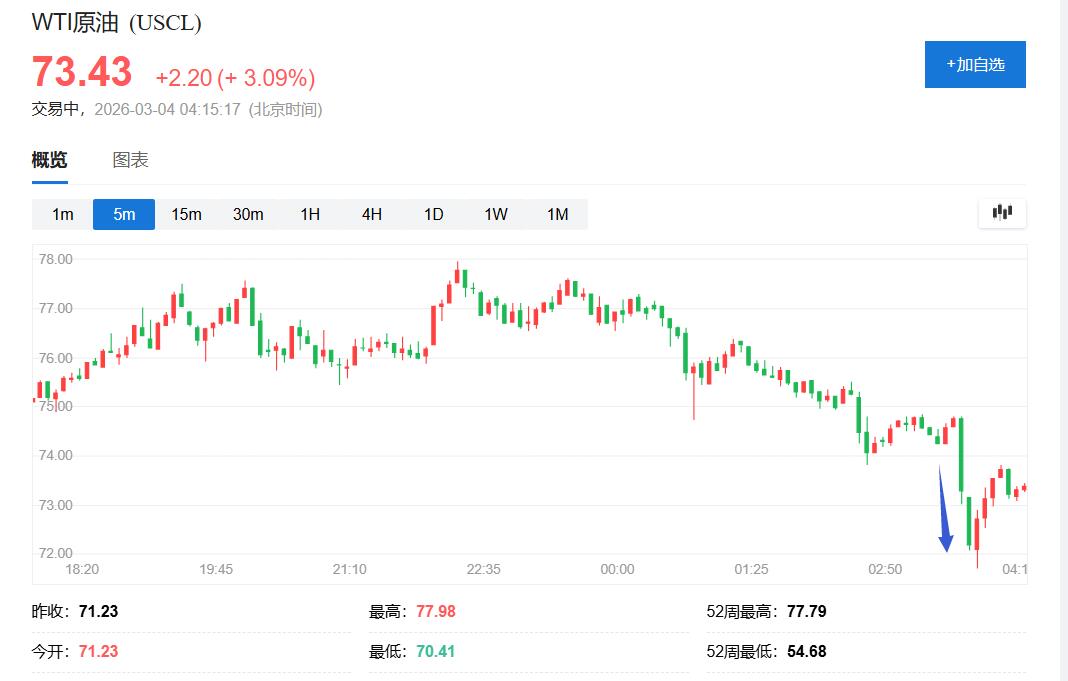Click the candlestick chart type icon
The height and width of the screenshot is (681, 1068).
pyautogui.click(x=1002, y=213)
